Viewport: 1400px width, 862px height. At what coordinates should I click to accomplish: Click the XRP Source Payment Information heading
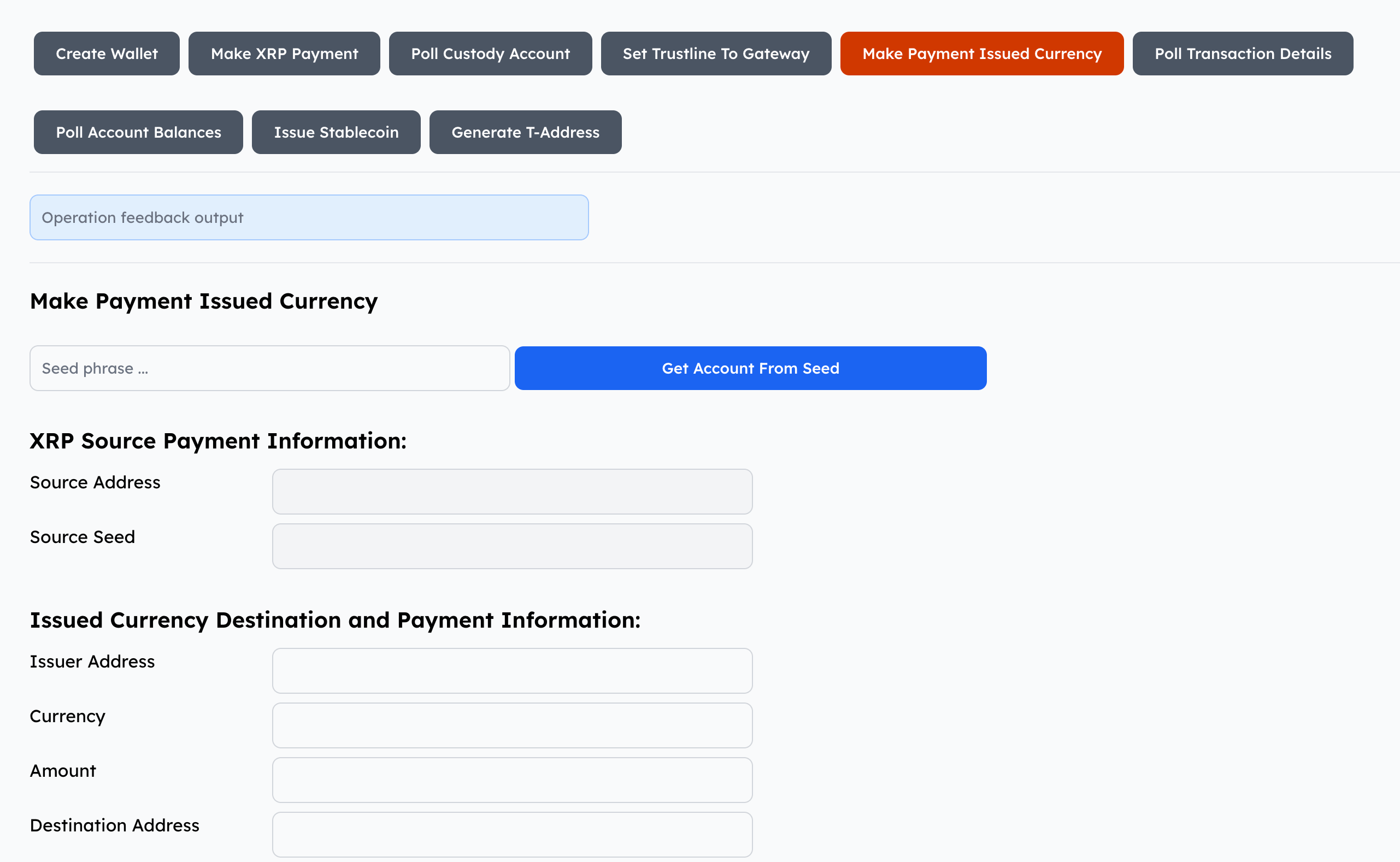pos(219,440)
